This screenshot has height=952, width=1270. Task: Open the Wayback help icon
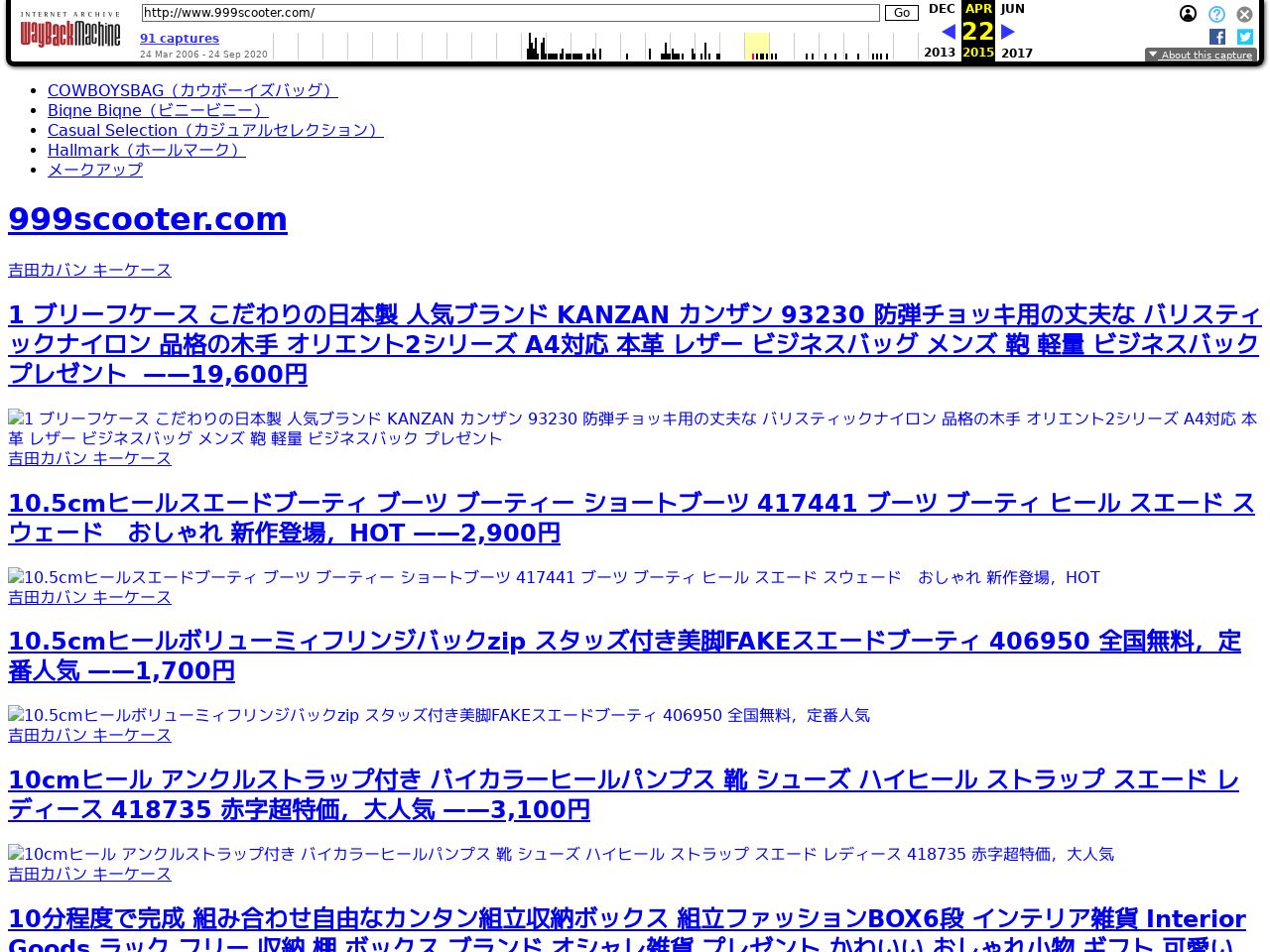[x=1216, y=14]
